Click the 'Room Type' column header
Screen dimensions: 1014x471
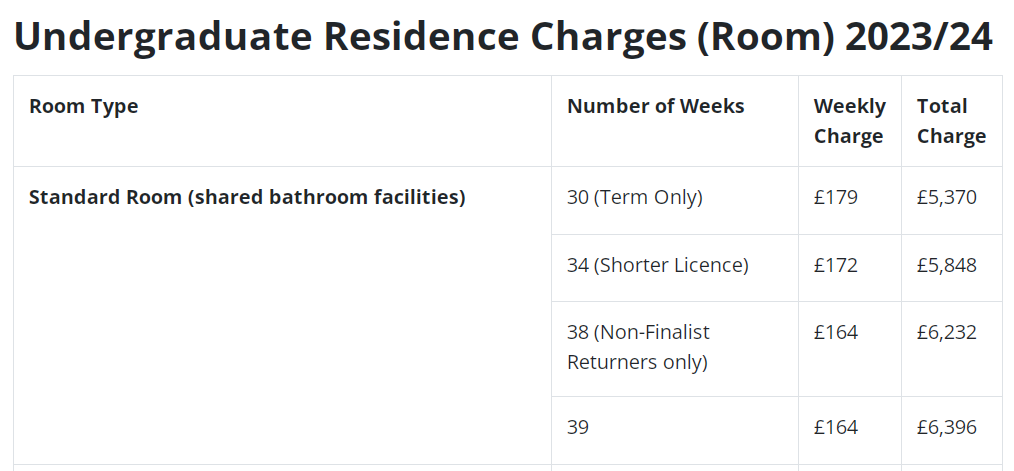pyautogui.click(x=83, y=106)
